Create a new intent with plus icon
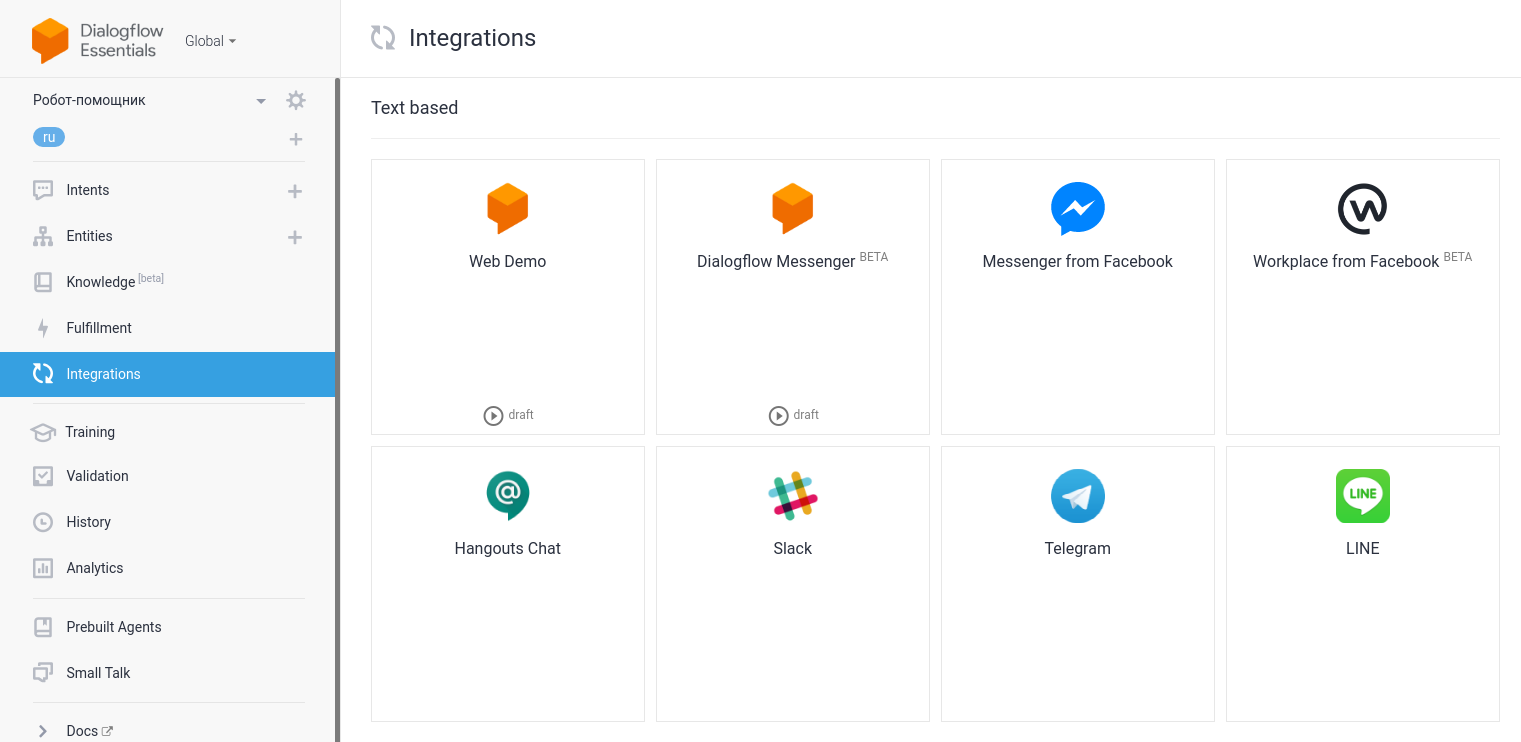This screenshot has height=742, width=1521. [x=295, y=191]
